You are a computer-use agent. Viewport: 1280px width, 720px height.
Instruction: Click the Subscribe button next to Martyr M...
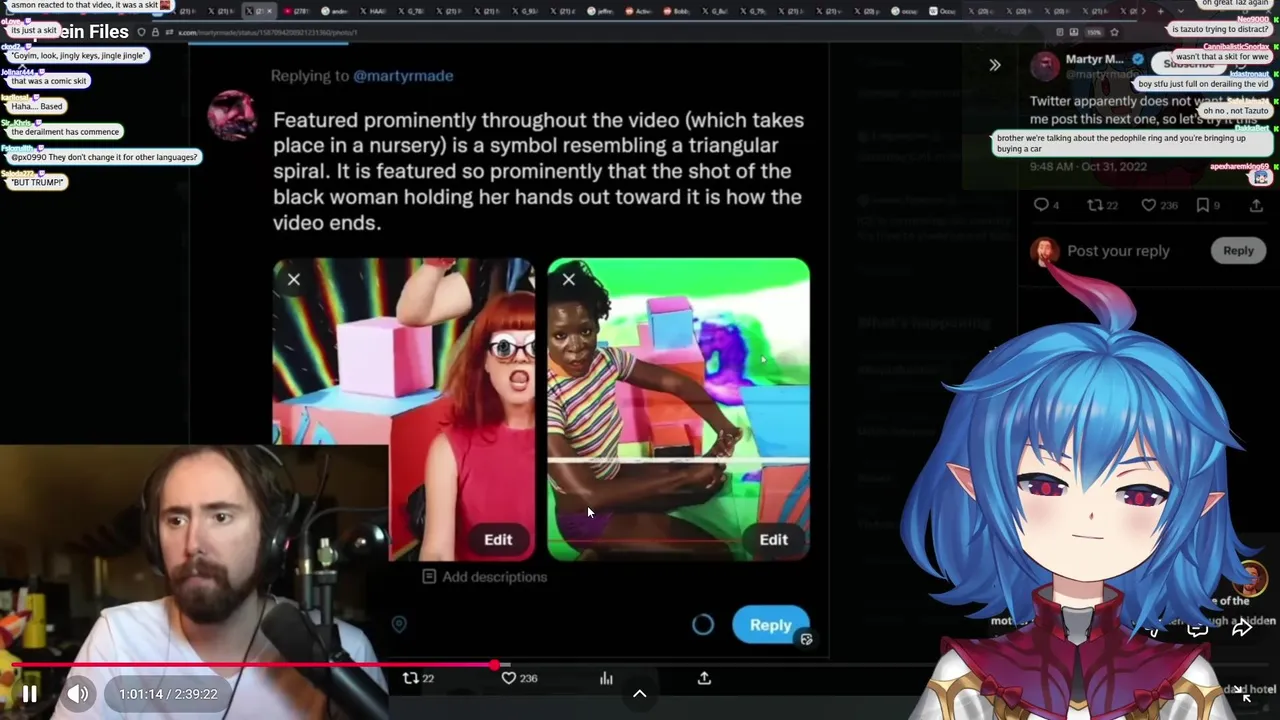pos(1188,63)
